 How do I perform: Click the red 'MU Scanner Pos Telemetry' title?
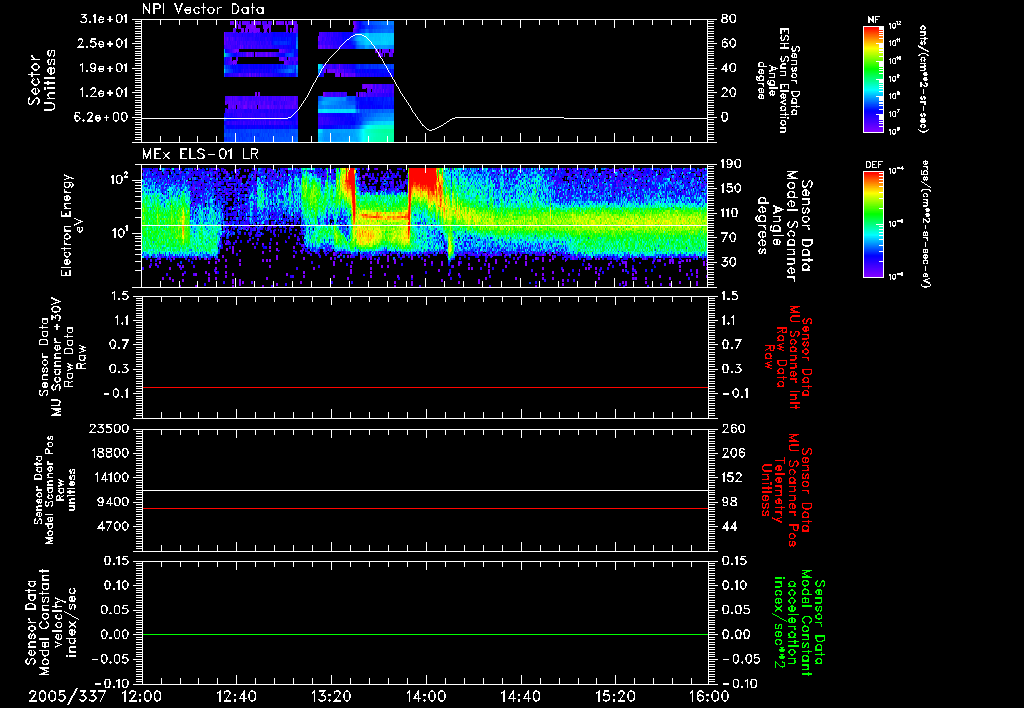click(786, 490)
